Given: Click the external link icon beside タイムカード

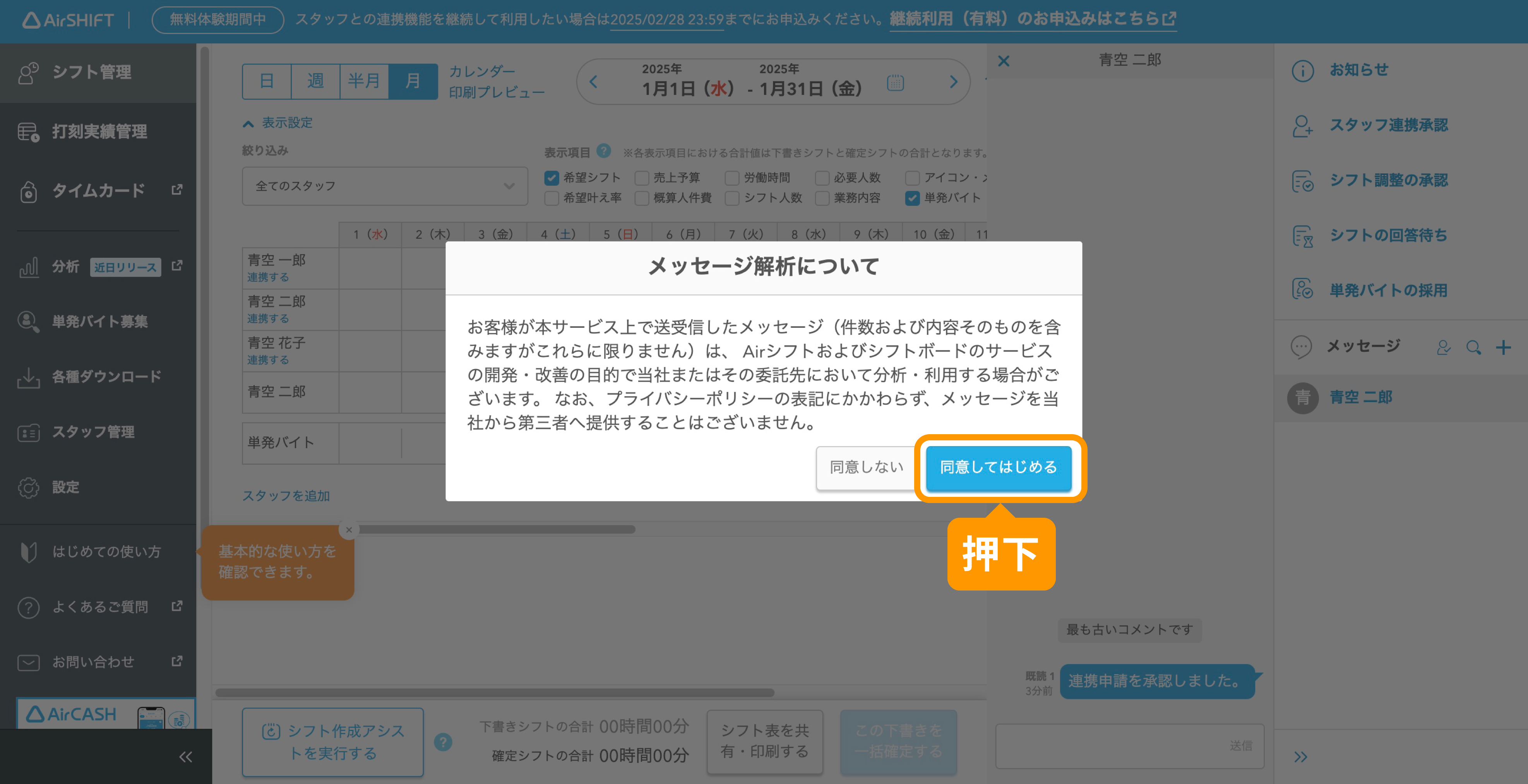Looking at the screenshot, I should point(177,190).
